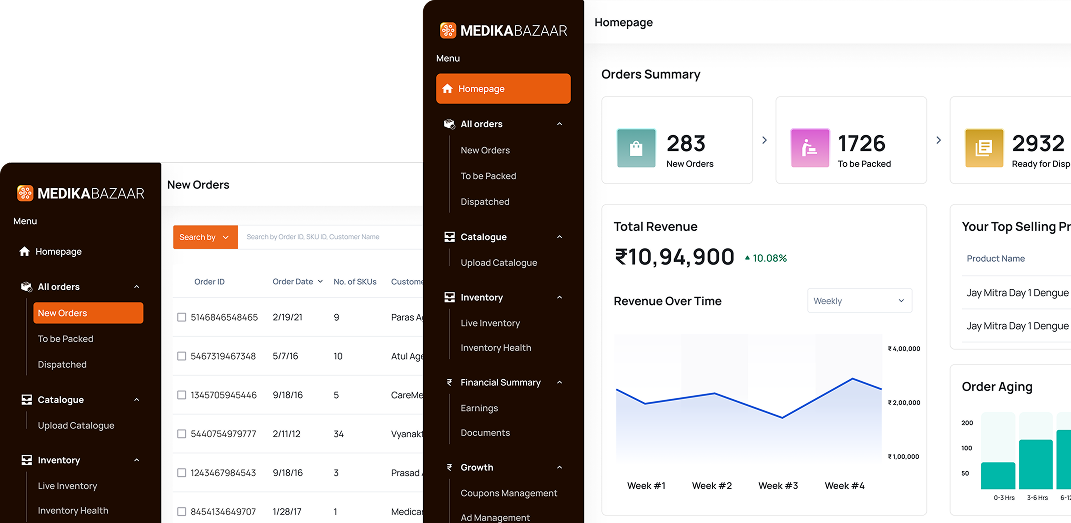Collapse Catalogue chevron in Homepage window
This screenshot has height=523, width=1071.
tap(559, 237)
